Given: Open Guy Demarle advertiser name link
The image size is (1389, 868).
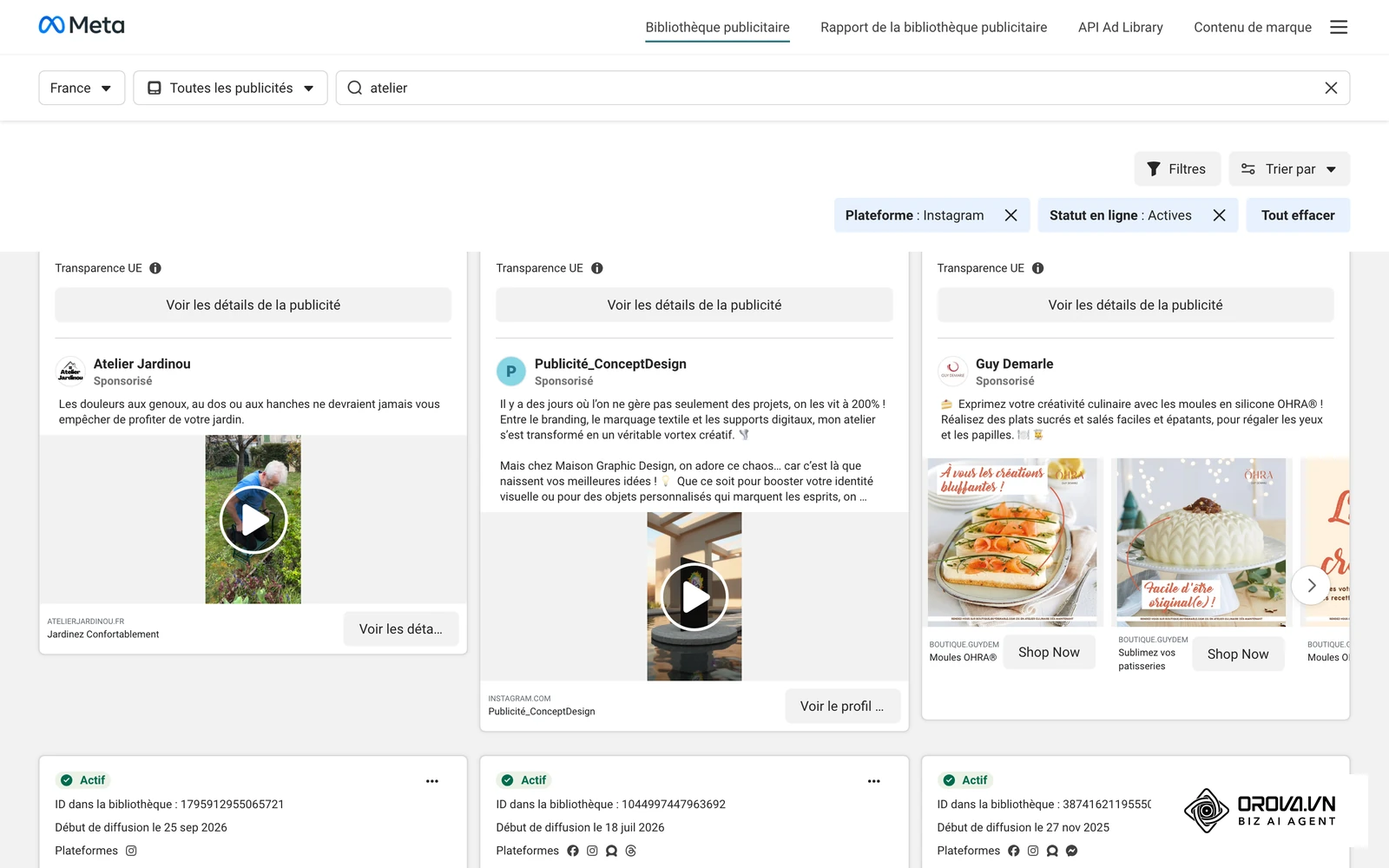Looking at the screenshot, I should [x=1014, y=364].
